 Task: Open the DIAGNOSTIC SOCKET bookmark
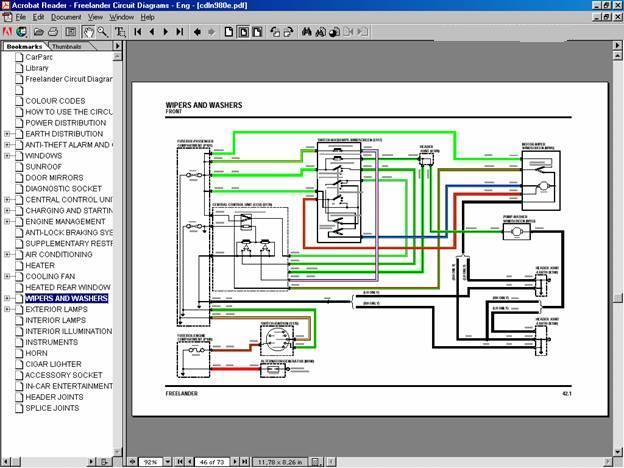(64, 189)
